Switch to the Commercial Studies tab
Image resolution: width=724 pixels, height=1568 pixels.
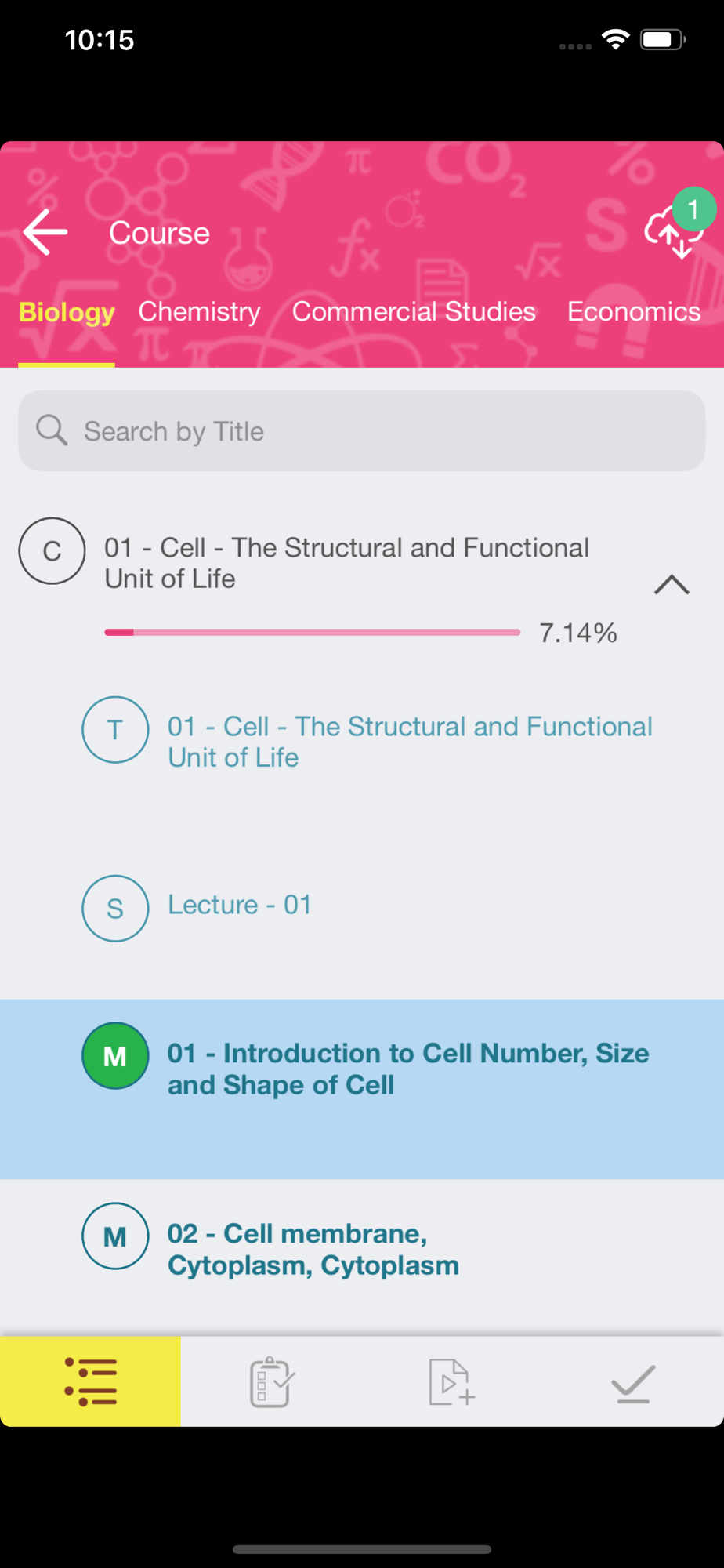point(414,311)
